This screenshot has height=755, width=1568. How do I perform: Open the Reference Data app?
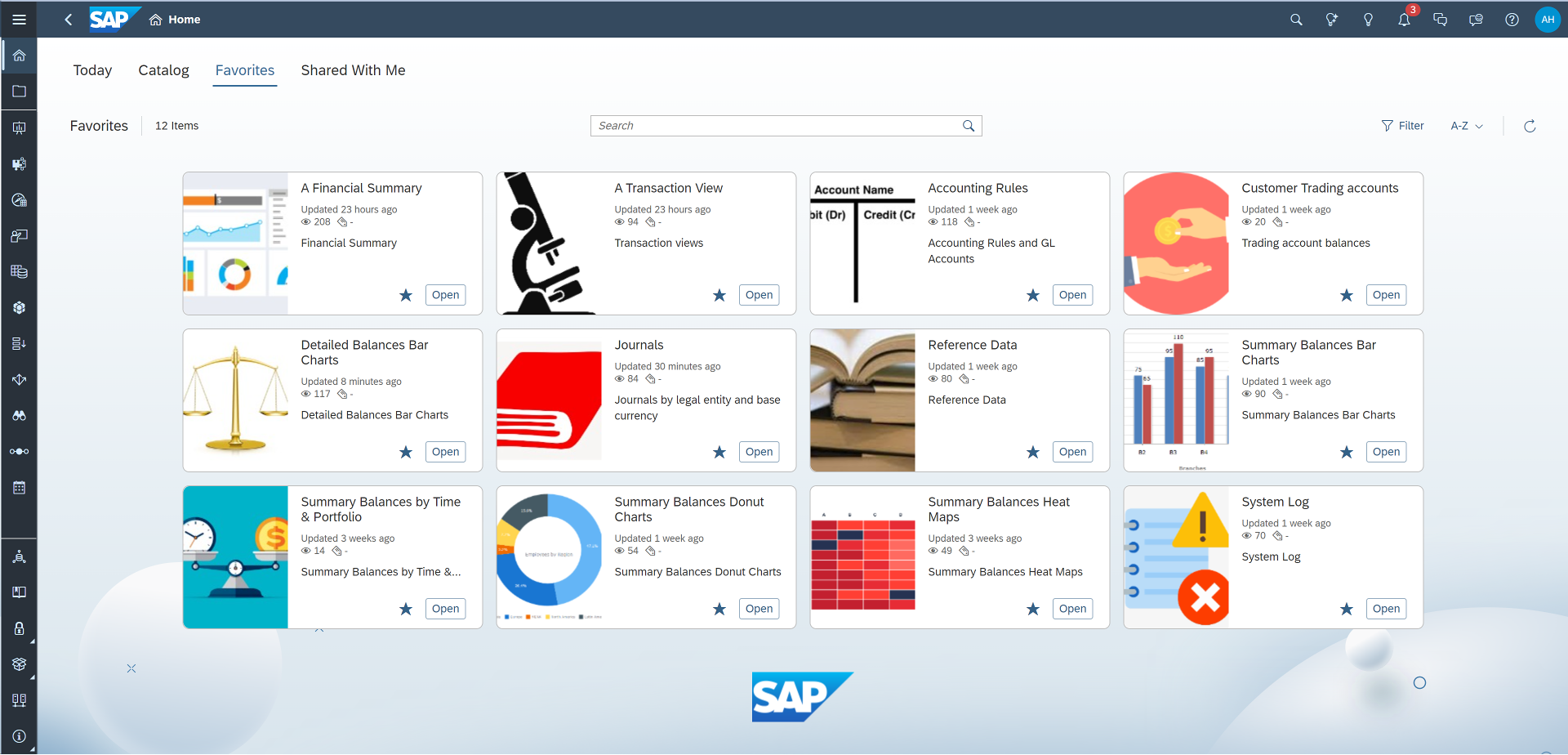[x=1072, y=452]
